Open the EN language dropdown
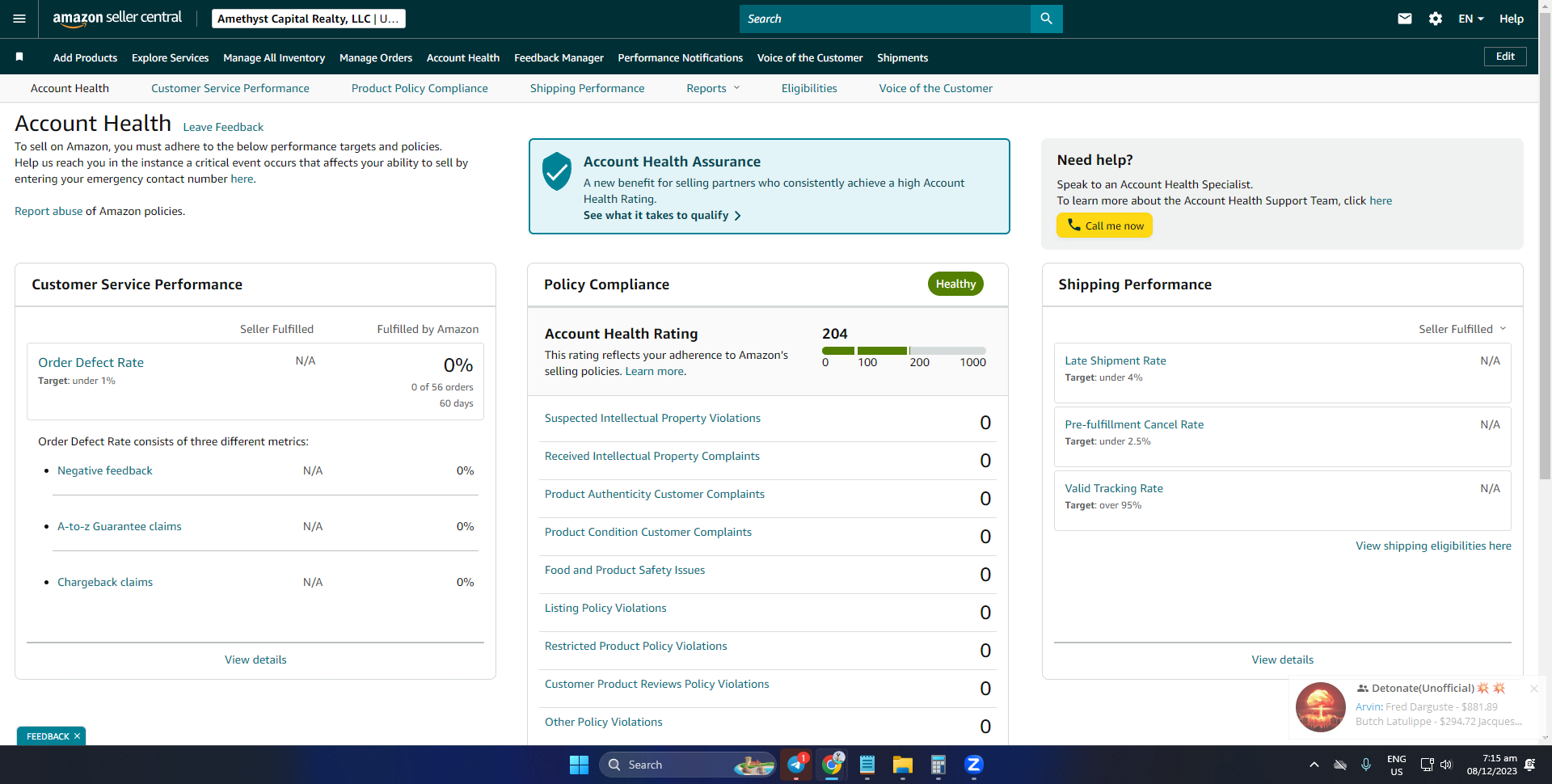The height and width of the screenshot is (784, 1552). [x=1471, y=19]
